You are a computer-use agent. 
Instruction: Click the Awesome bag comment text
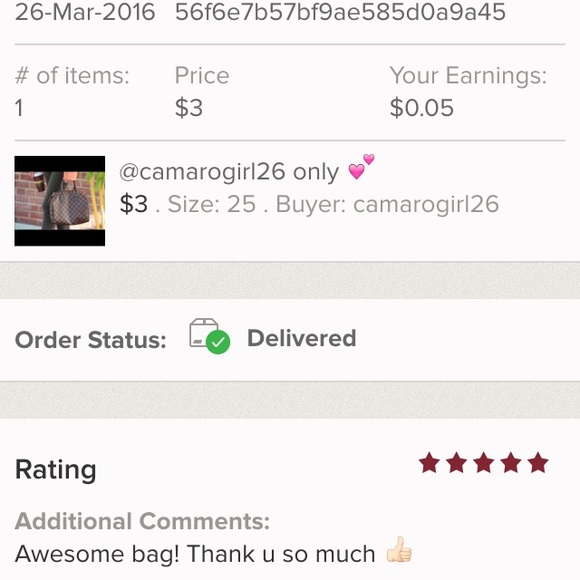tap(195, 554)
